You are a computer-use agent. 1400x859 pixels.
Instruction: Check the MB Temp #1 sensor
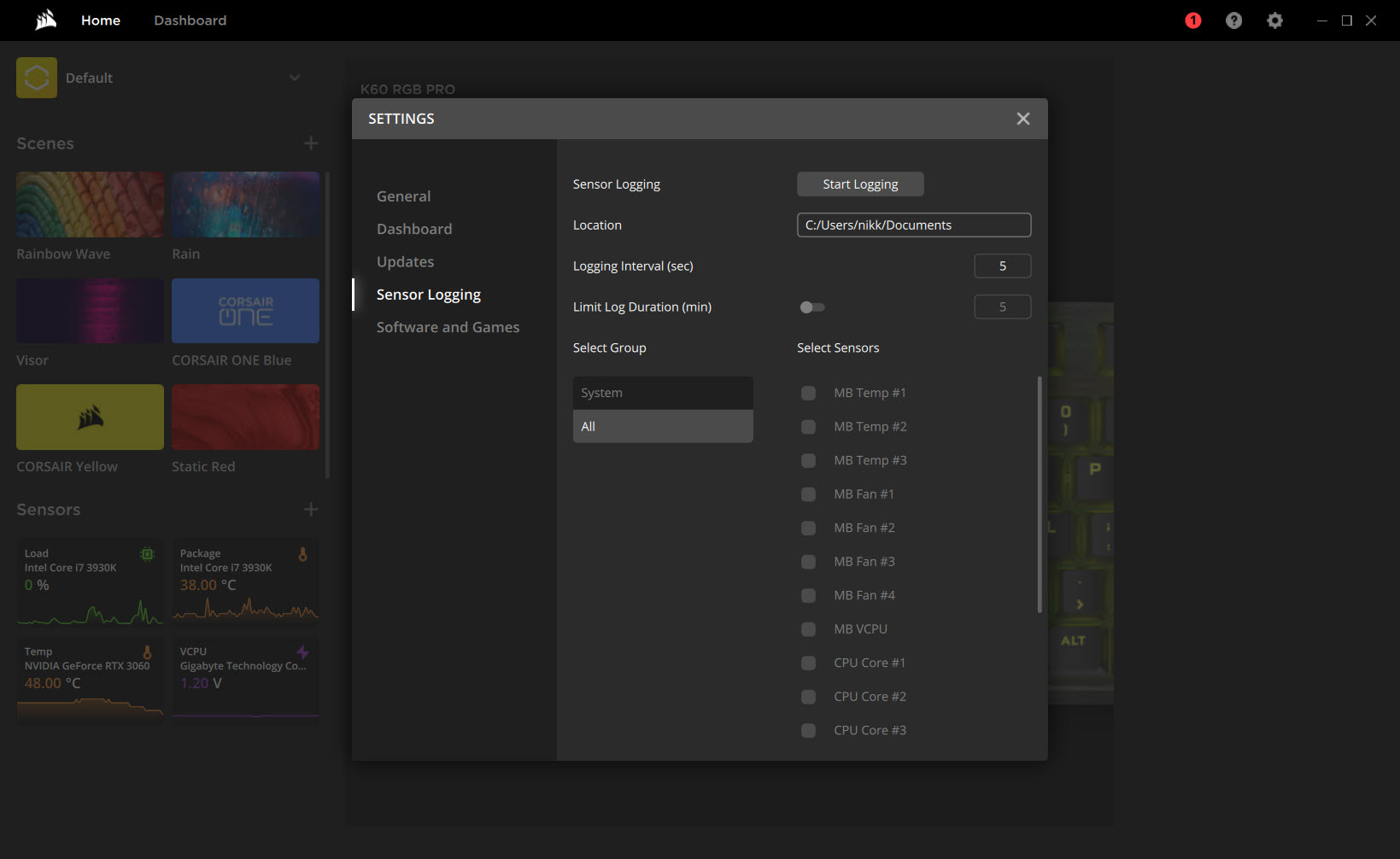(x=808, y=393)
